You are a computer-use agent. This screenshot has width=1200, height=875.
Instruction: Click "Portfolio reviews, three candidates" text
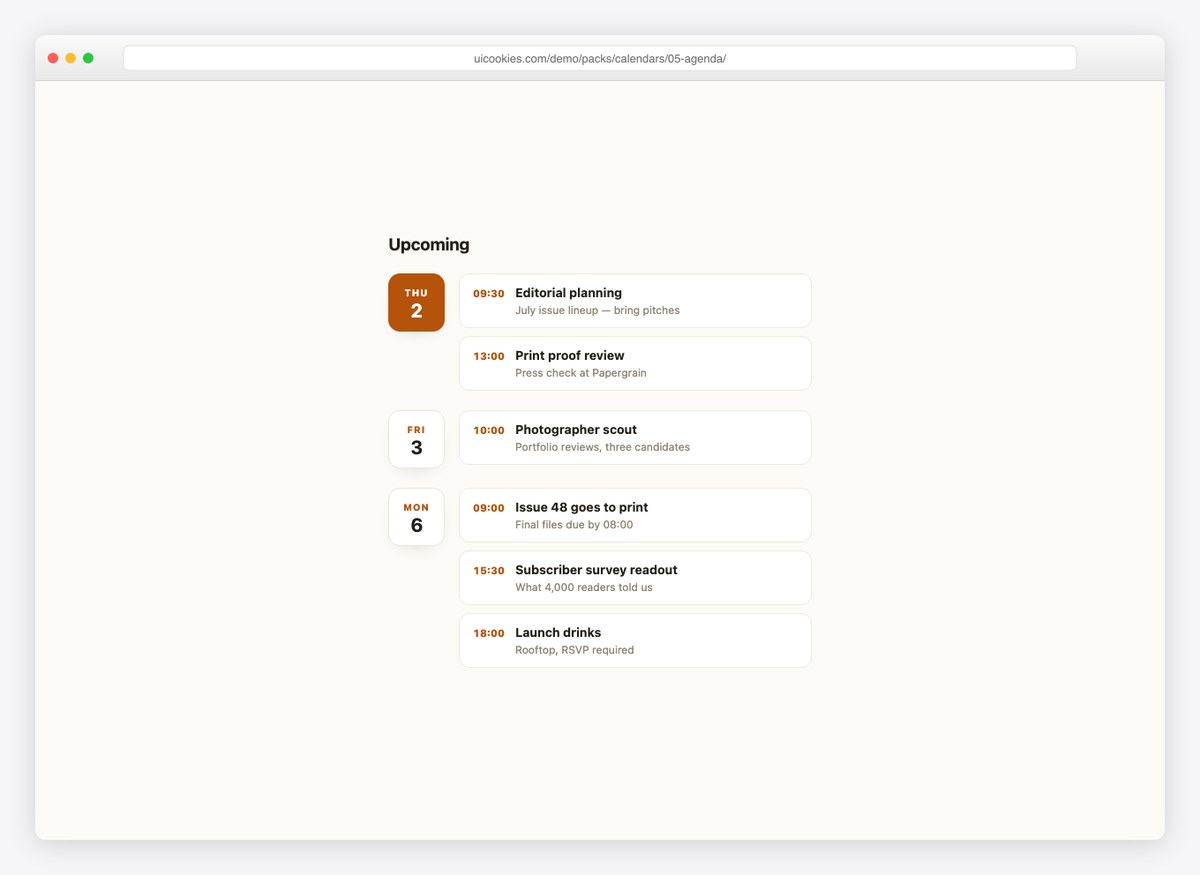[x=602, y=447]
